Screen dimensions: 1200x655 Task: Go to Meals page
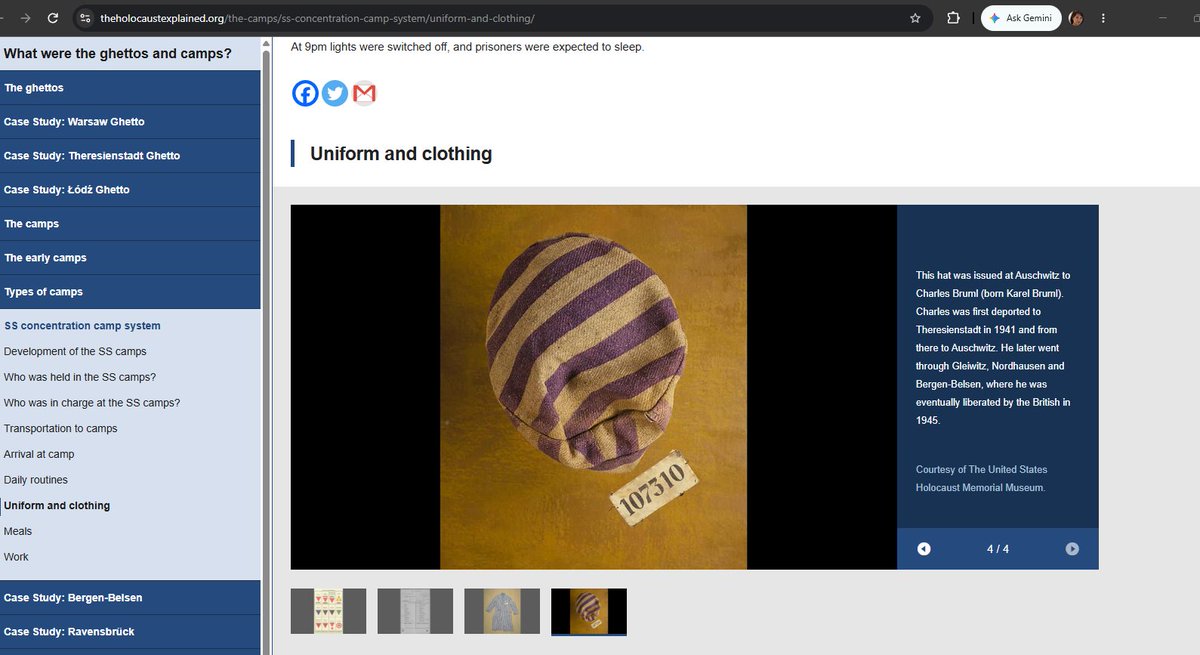click(x=18, y=531)
